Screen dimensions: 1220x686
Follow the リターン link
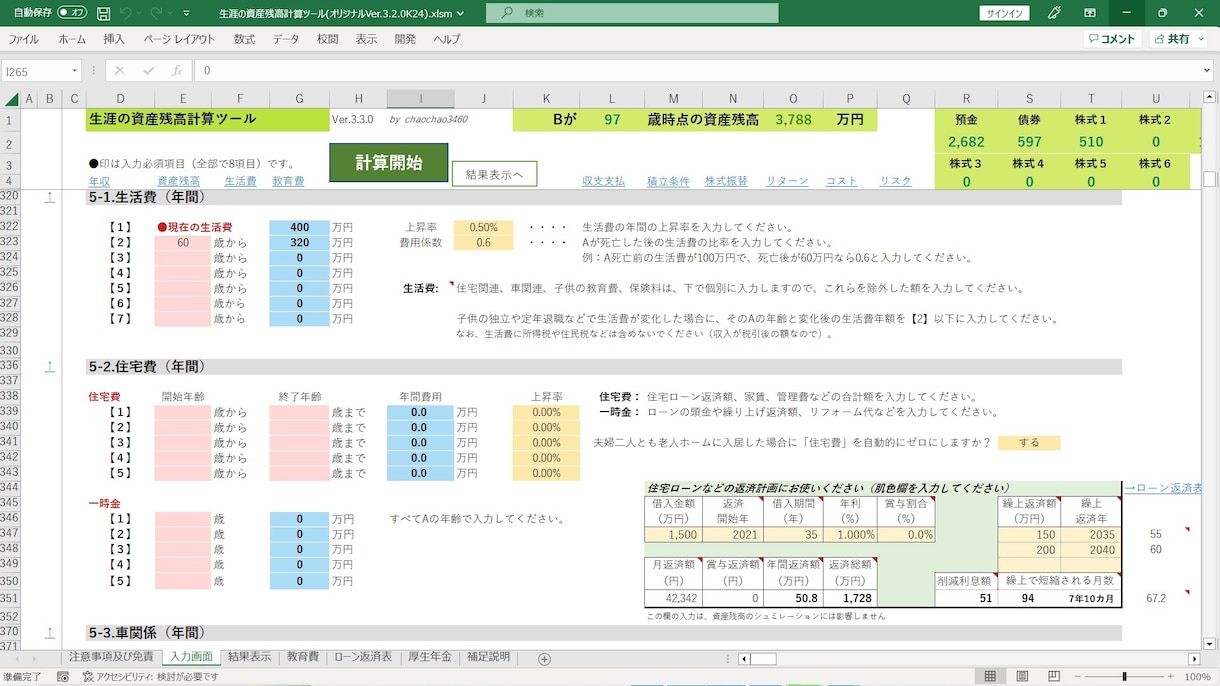(x=787, y=181)
